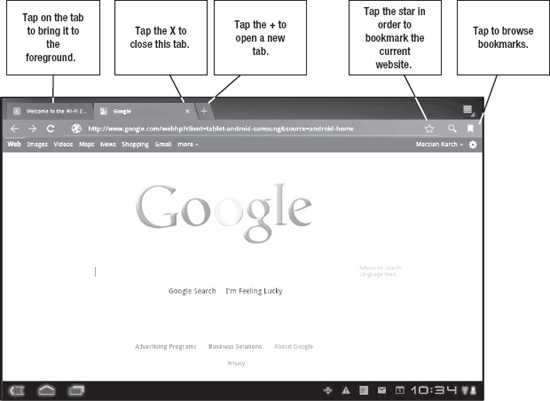Reload the page with refresh icon

pos(51,129)
